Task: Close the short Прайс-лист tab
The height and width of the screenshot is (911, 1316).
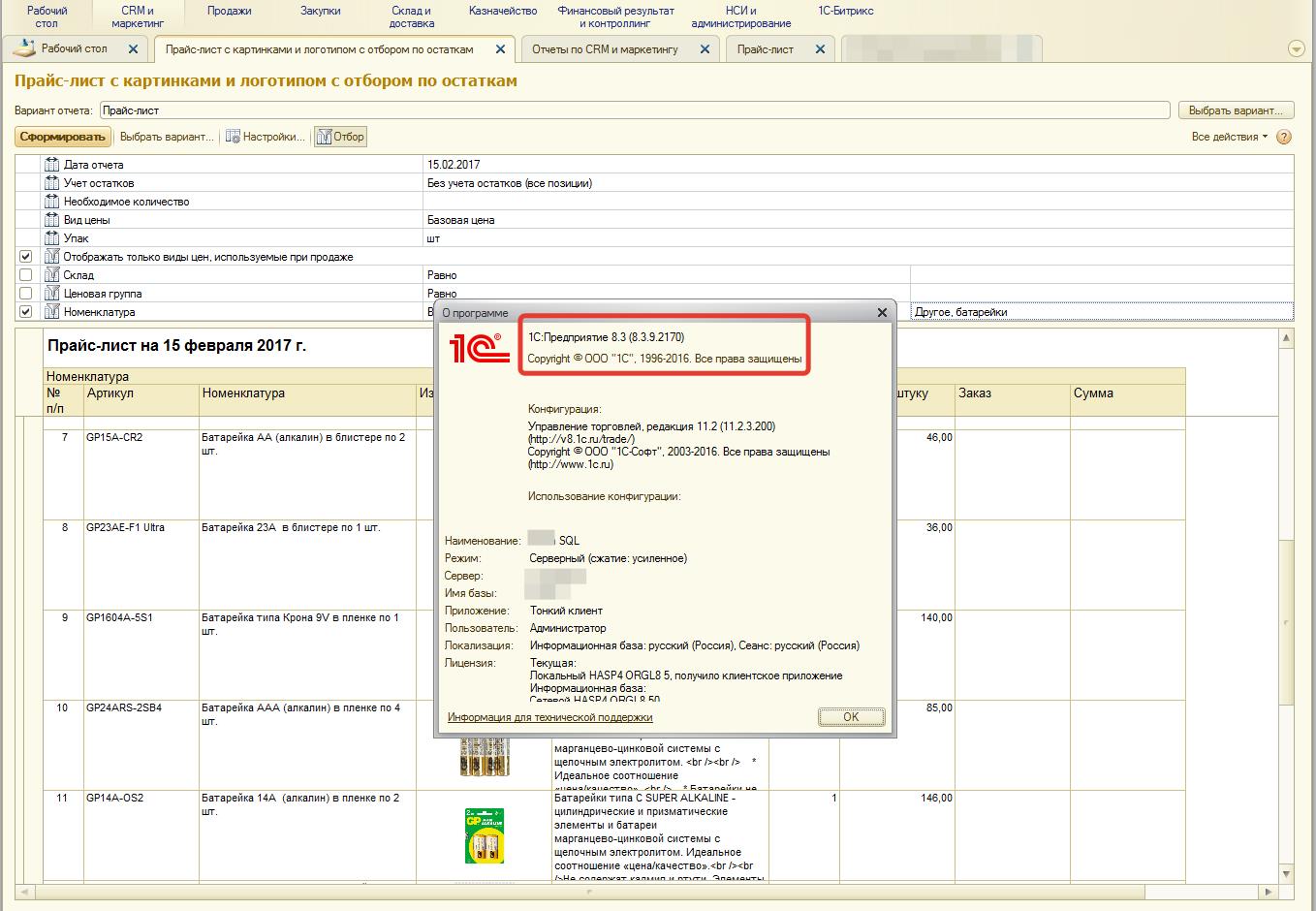Action: click(x=820, y=48)
